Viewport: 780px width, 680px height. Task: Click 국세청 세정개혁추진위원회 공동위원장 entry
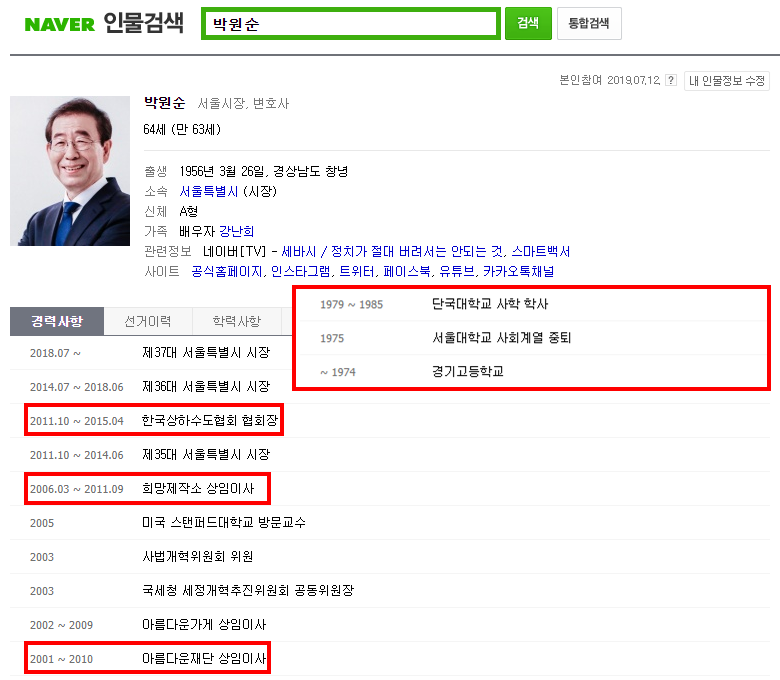tap(248, 590)
